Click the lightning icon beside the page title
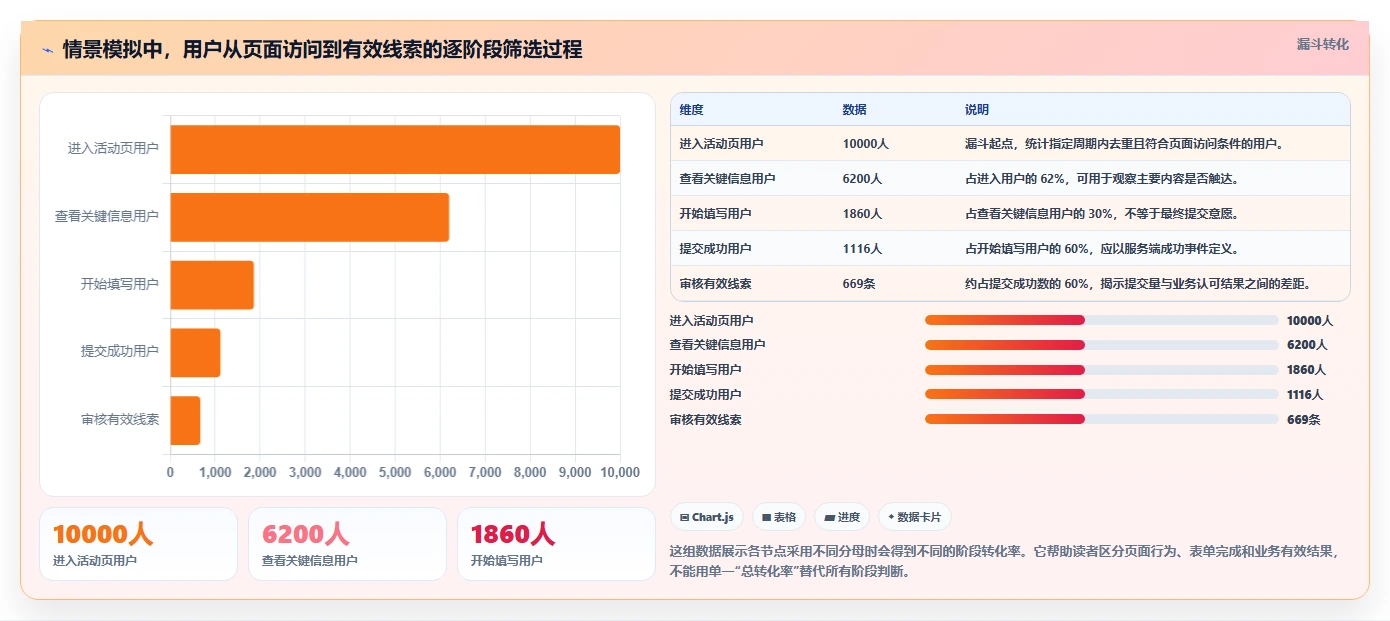 click(x=48, y=50)
